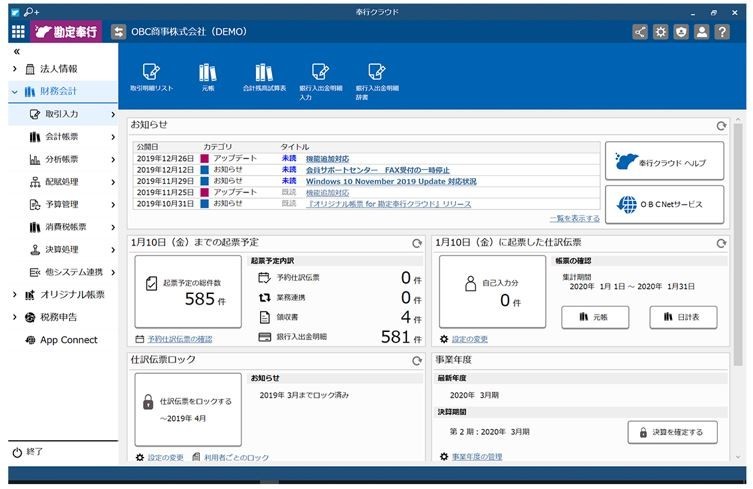The image size is (753, 489).
Task: Select 決算処理 menu item
Action: tap(63, 250)
